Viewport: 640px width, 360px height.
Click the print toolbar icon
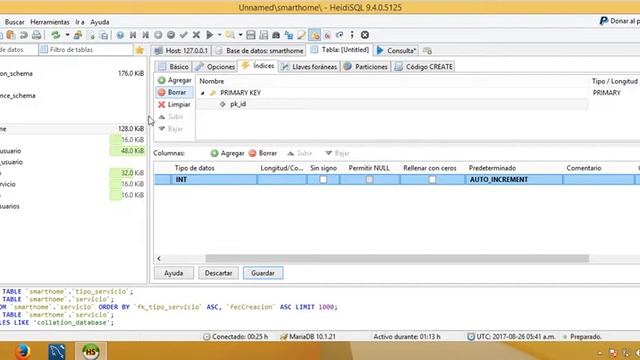36,35
